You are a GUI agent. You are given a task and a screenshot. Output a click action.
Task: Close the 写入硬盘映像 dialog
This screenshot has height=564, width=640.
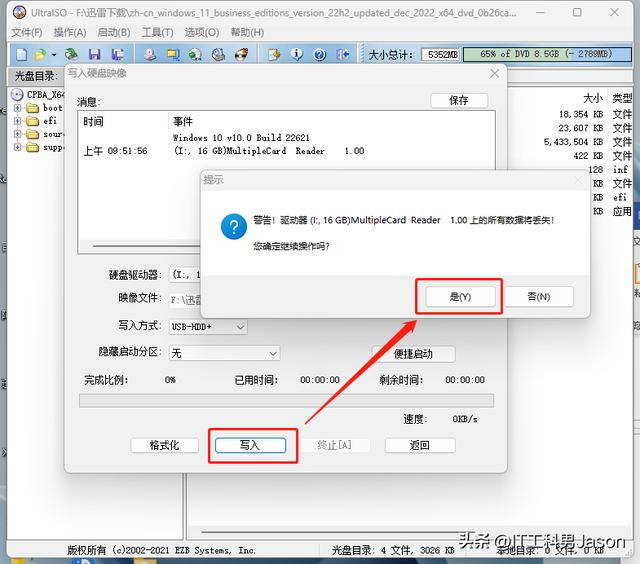pyautogui.click(x=495, y=73)
